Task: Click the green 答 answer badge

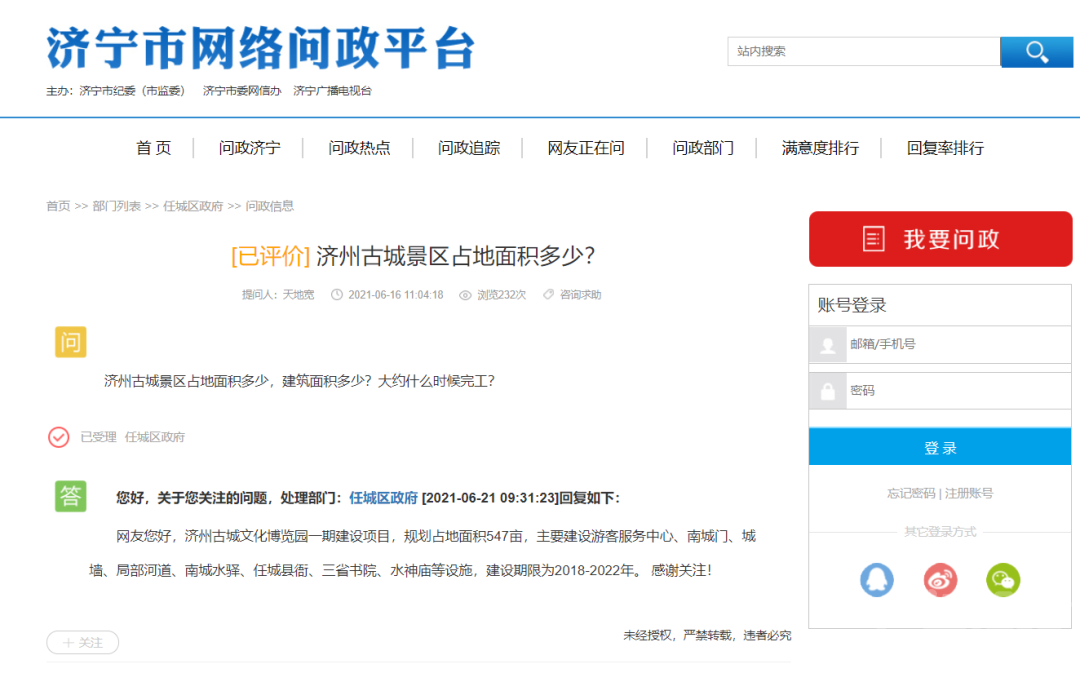Action: pyautogui.click(x=70, y=496)
